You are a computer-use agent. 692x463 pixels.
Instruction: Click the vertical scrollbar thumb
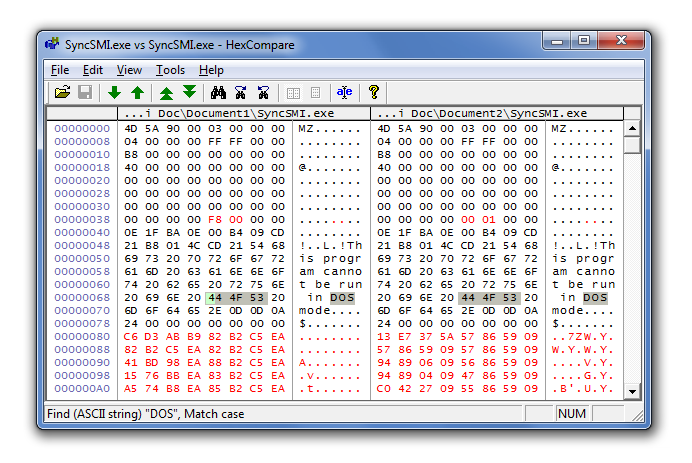[632, 145]
